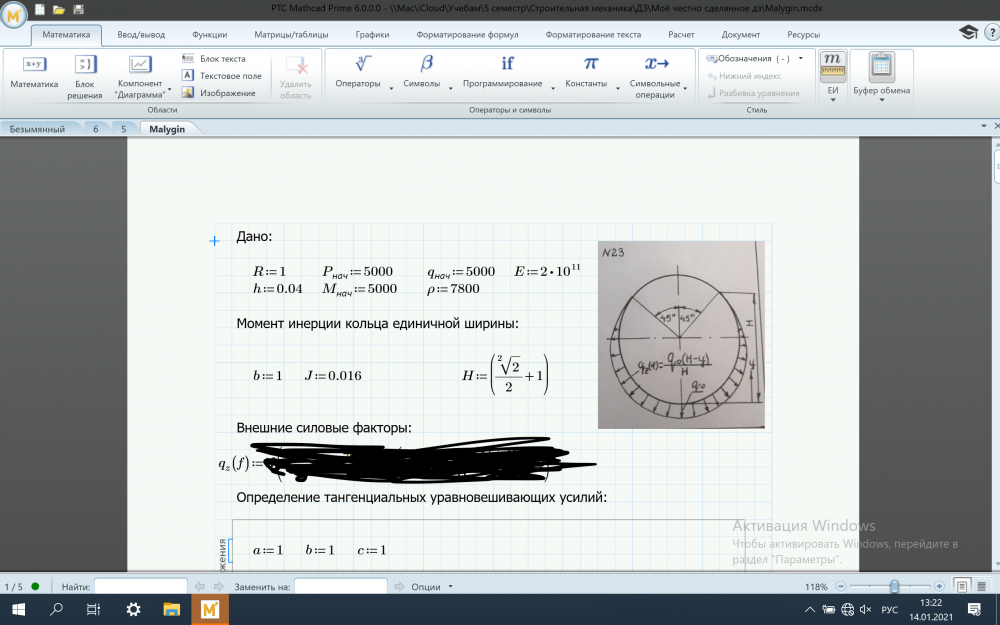Click the Find (Найти) input field
Viewport: 1000px width, 625px height.
140,587
